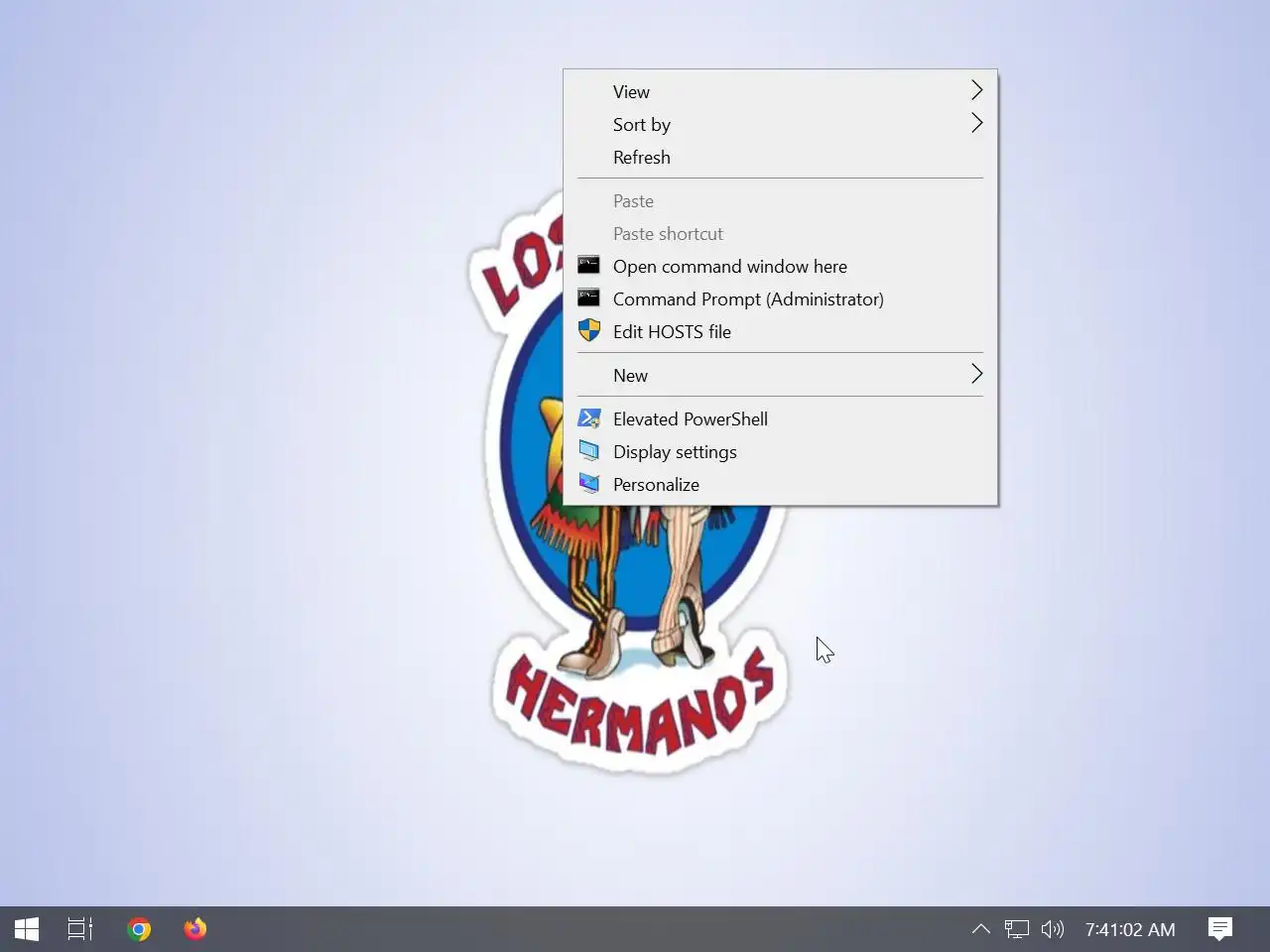1270x952 pixels.
Task: Click the icon beside Personalize
Action: coord(589,484)
